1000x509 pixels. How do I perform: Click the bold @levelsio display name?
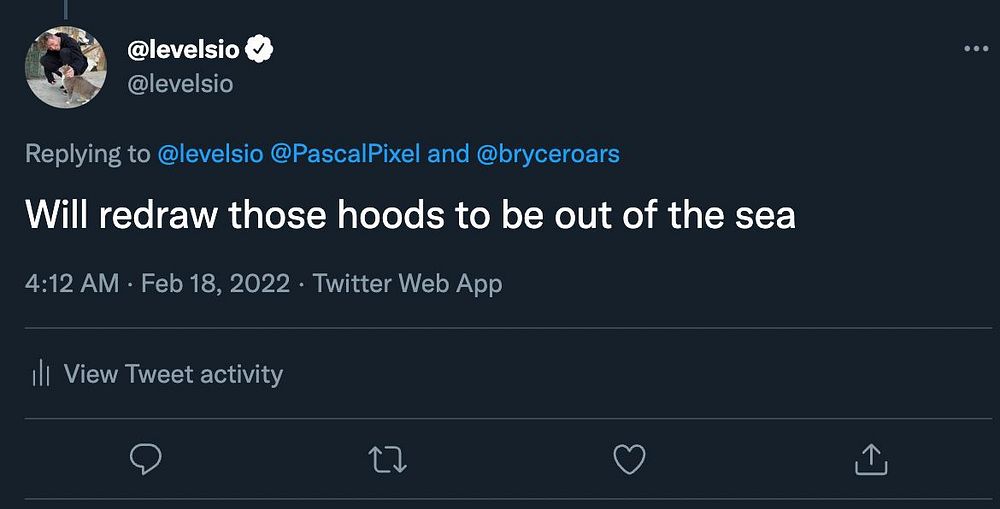[183, 48]
